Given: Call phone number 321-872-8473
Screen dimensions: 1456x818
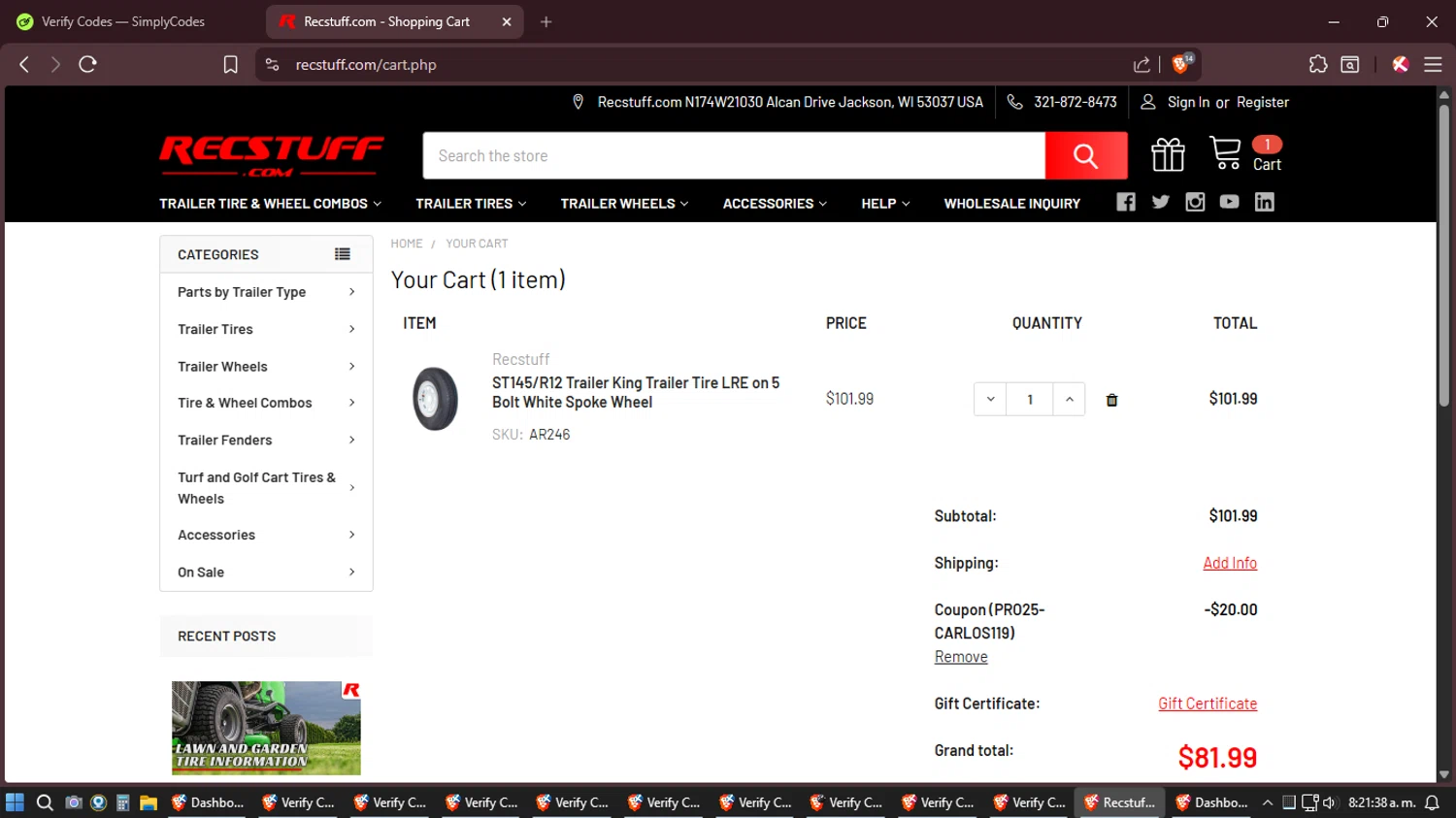Looking at the screenshot, I should click(x=1075, y=102).
